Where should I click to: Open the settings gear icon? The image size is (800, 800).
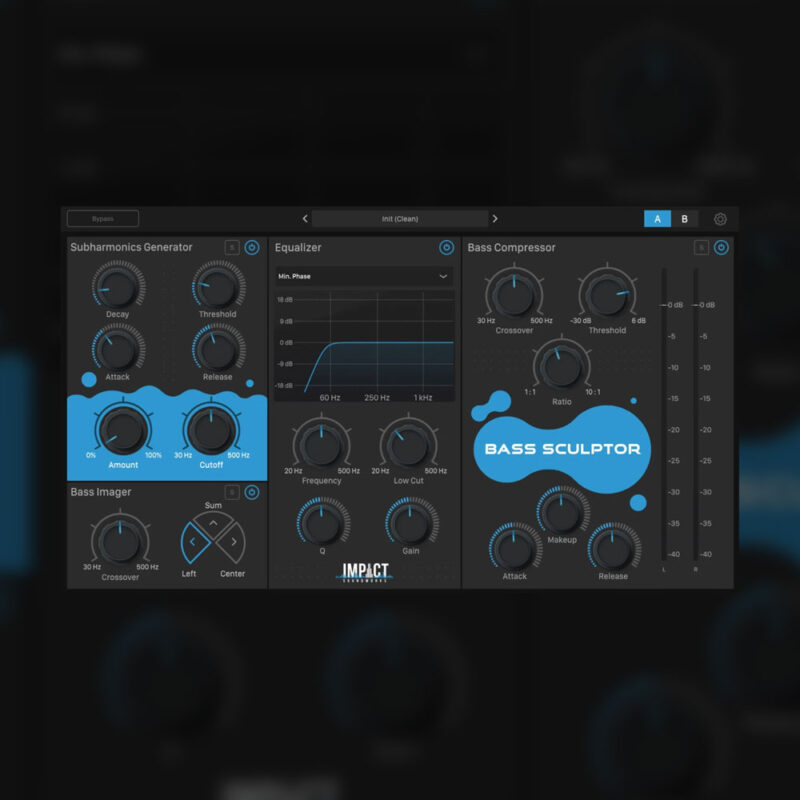720,219
